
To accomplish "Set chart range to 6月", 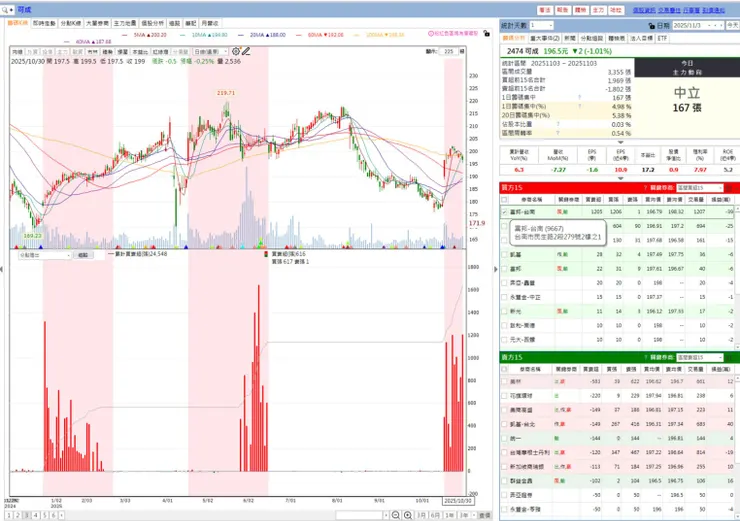I will click(x=435, y=515).
